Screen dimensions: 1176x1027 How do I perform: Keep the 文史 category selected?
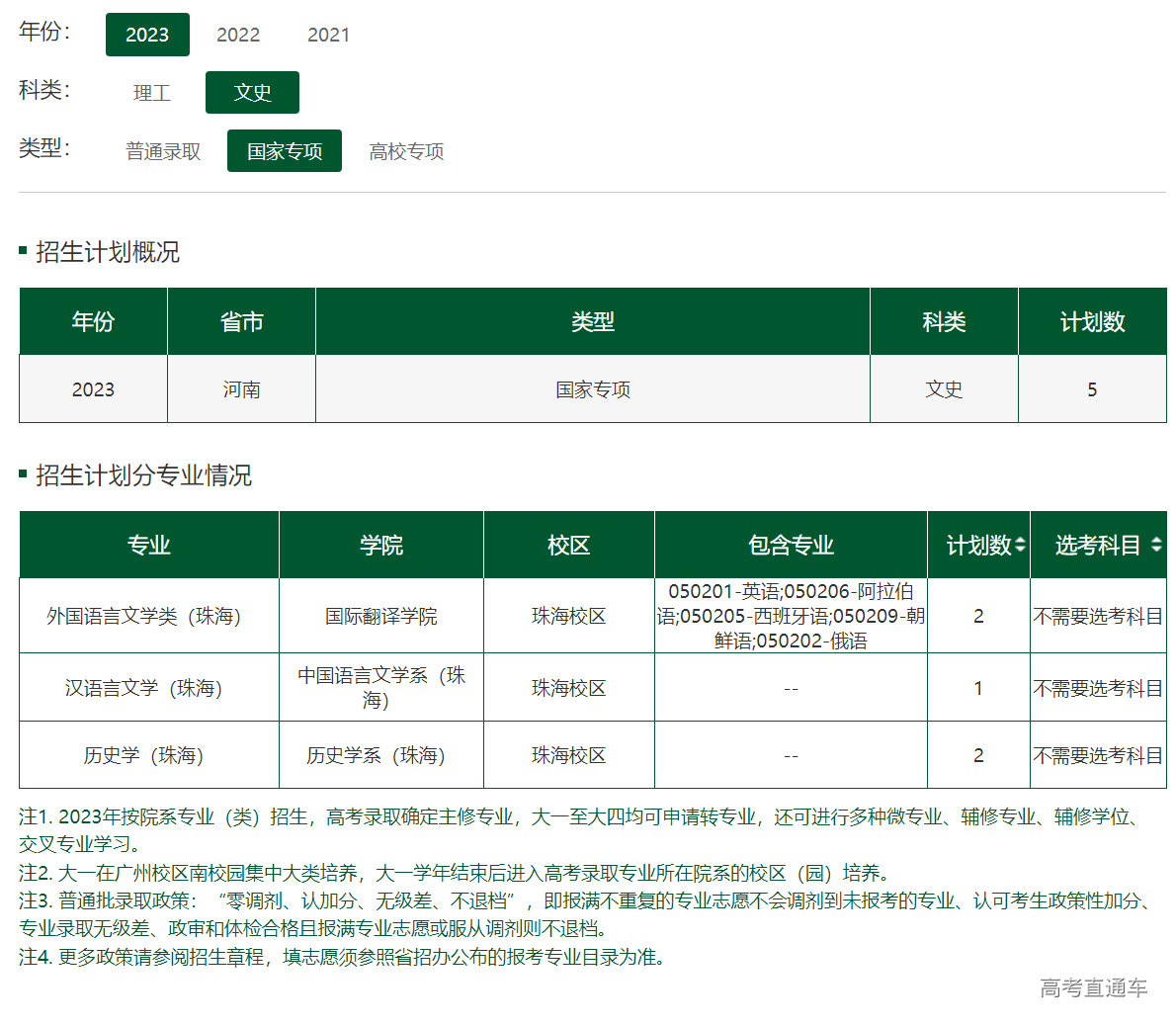pos(252,92)
